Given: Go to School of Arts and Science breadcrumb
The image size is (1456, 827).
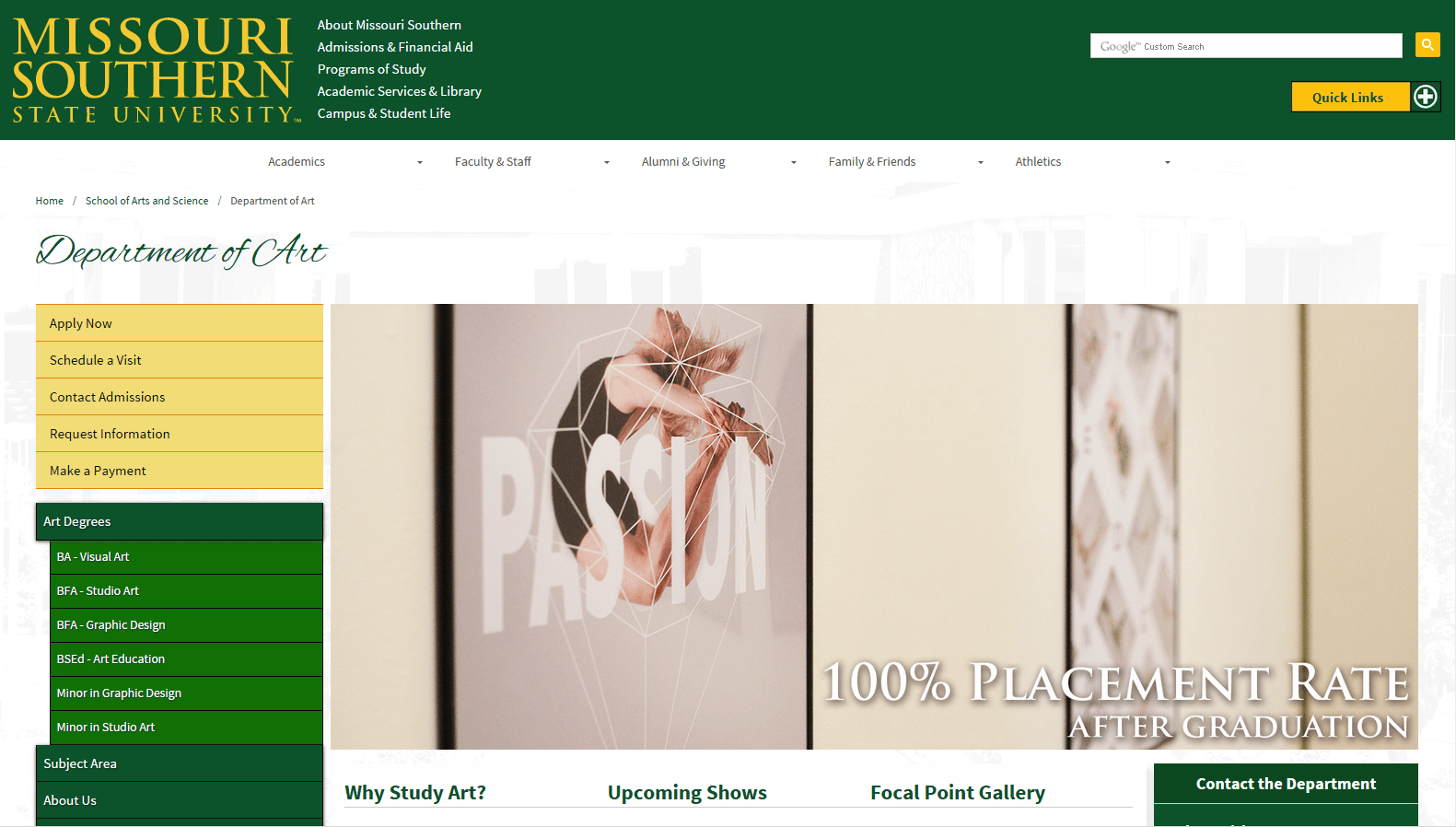Looking at the screenshot, I should coord(147,201).
